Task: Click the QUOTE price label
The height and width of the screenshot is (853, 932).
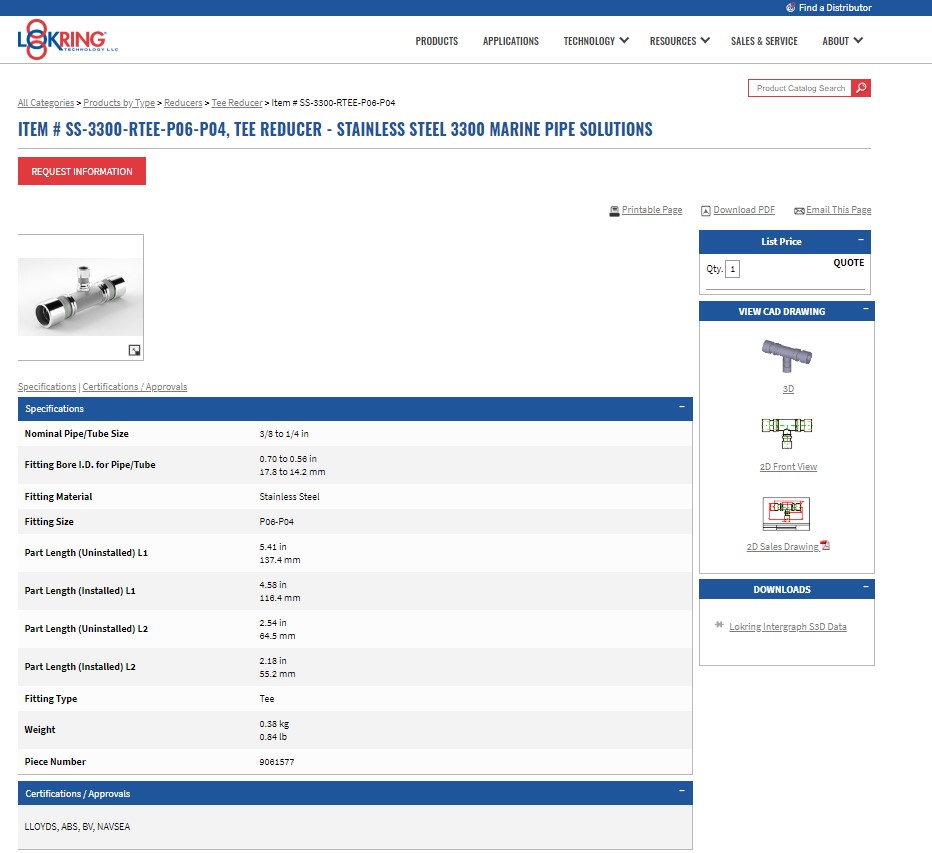Action: pos(848,263)
